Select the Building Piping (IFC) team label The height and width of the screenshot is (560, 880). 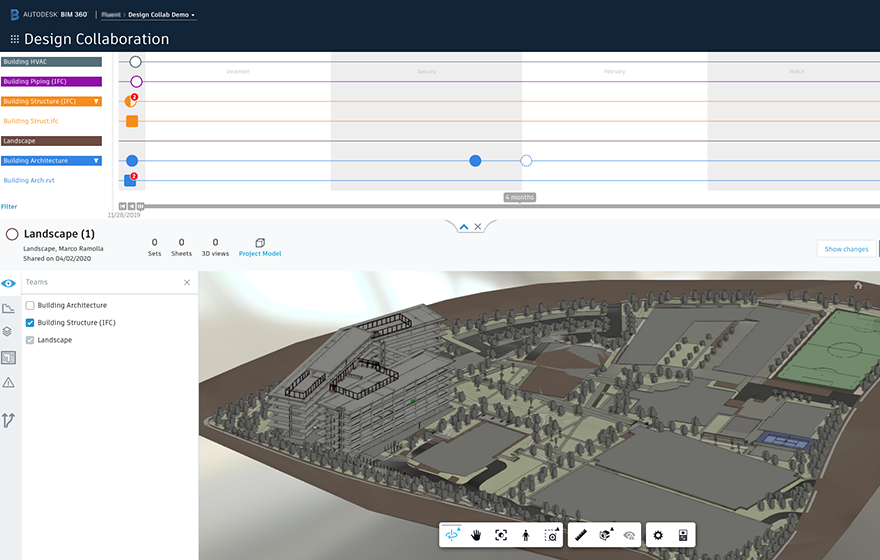coord(51,81)
